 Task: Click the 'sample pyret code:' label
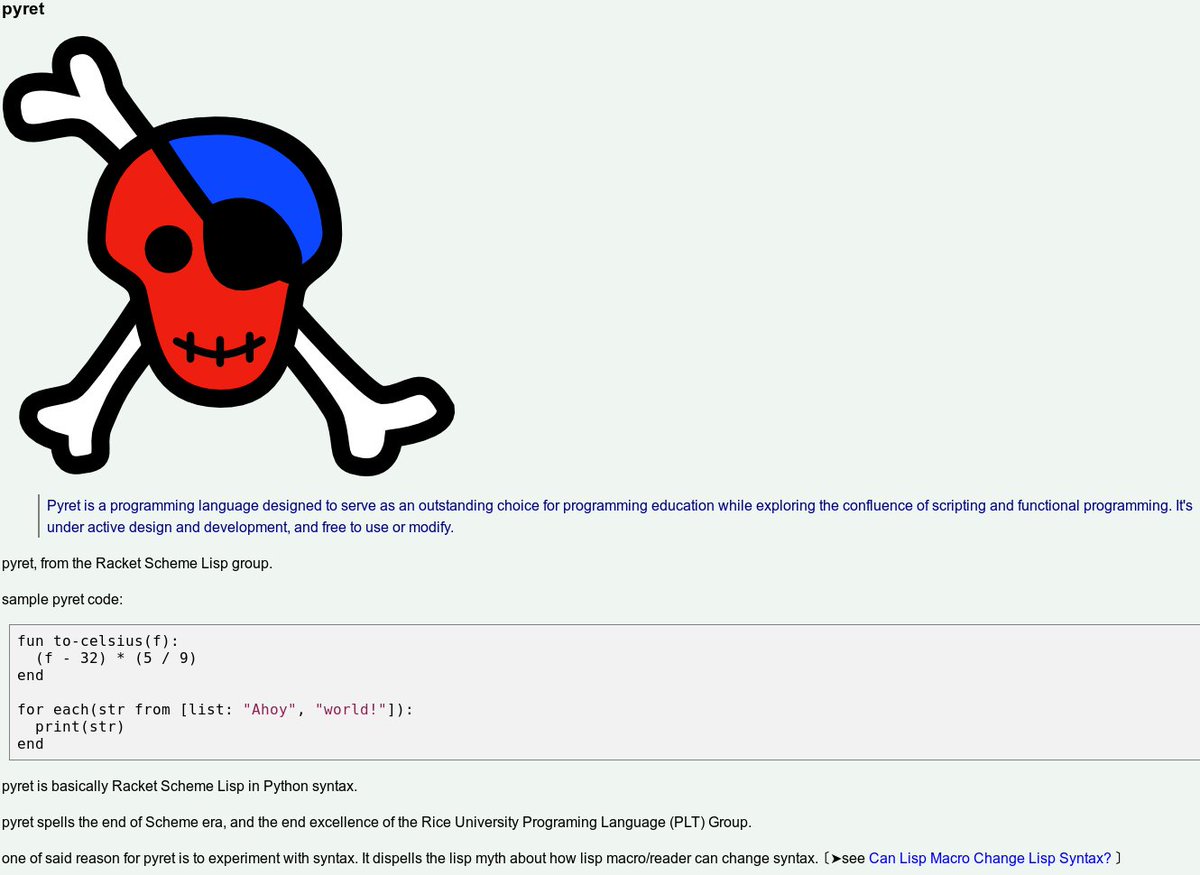[62, 599]
